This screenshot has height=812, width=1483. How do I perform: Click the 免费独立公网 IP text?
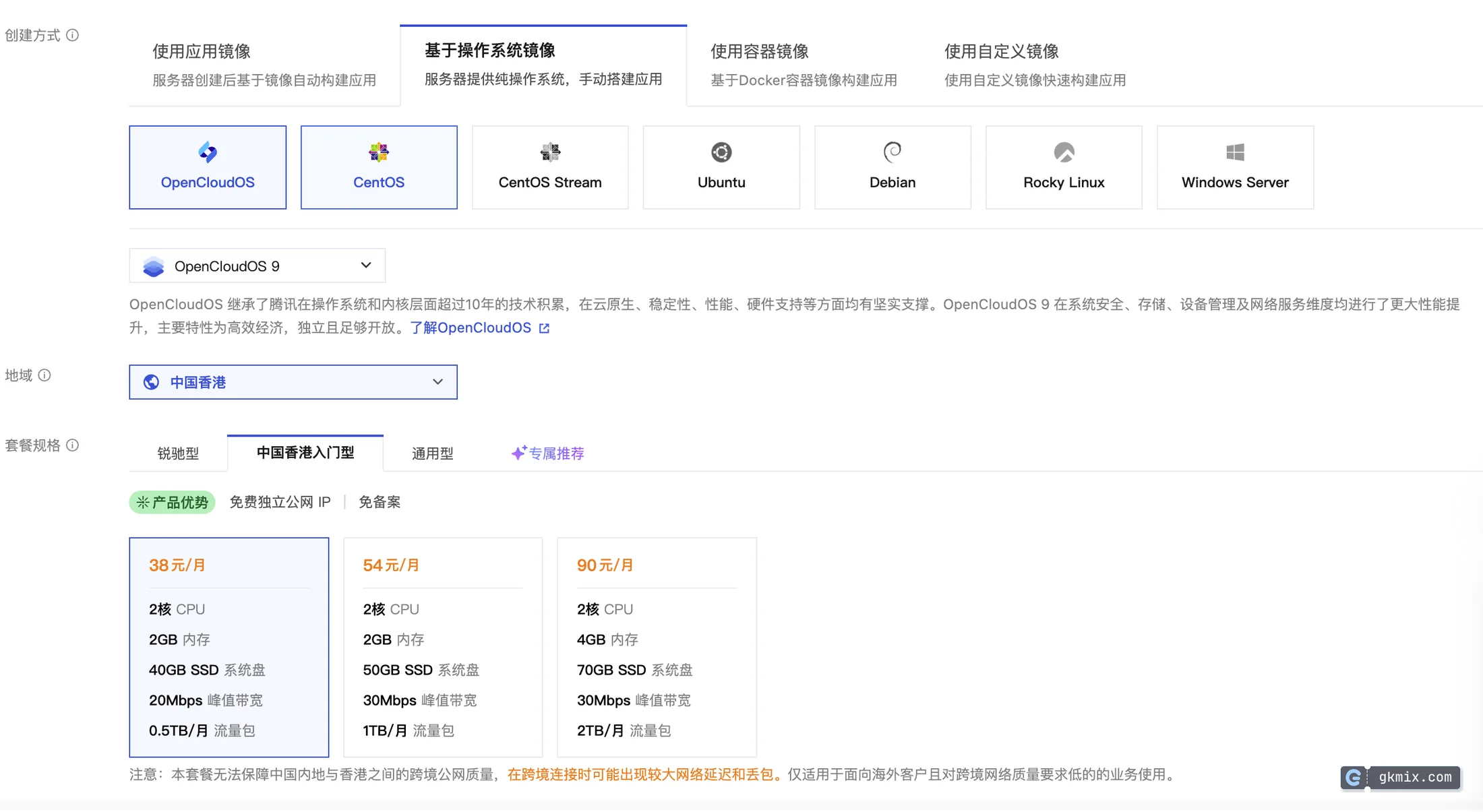[280, 502]
